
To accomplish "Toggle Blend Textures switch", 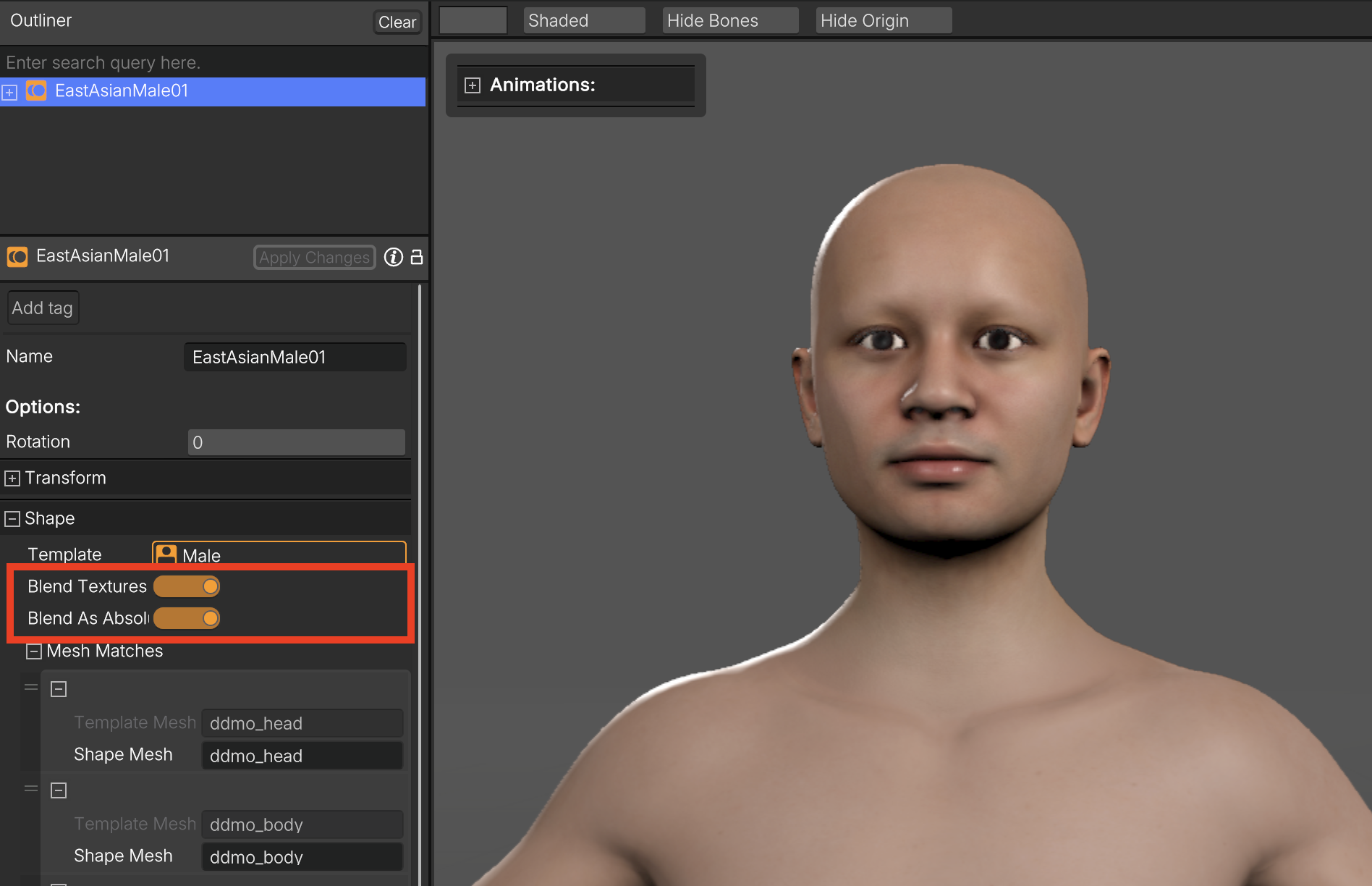I will 187,586.
